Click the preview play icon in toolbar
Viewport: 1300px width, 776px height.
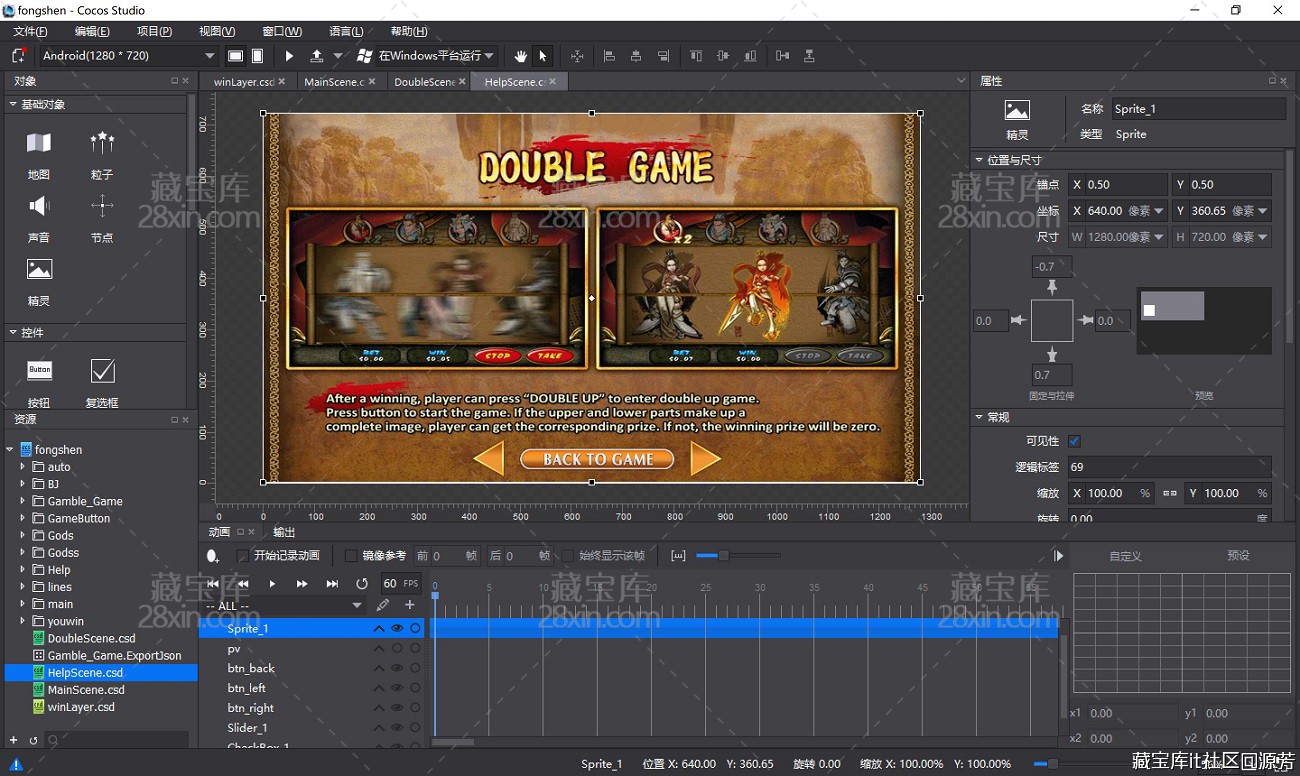click(x=290, y=56)
